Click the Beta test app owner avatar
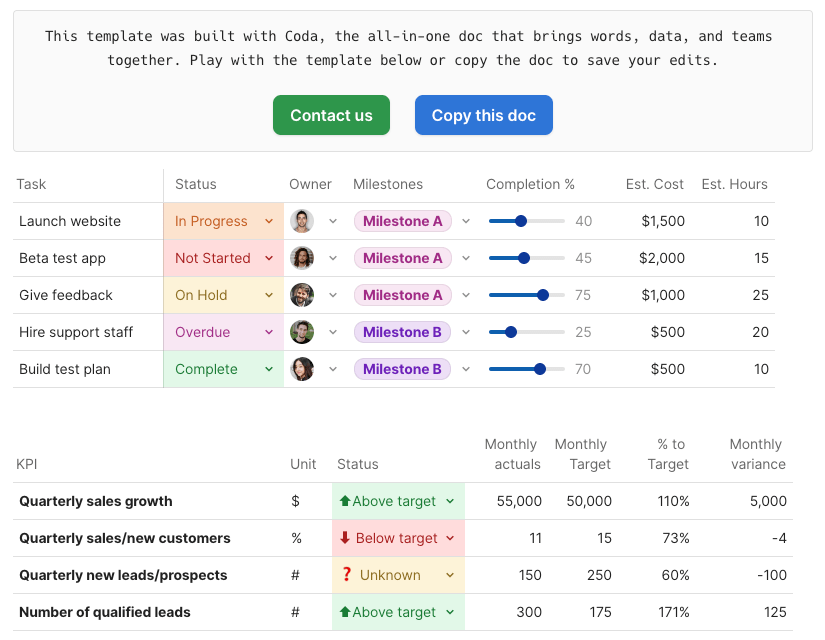The width and height of the screenshot is (825, 640). pos(302,258)
